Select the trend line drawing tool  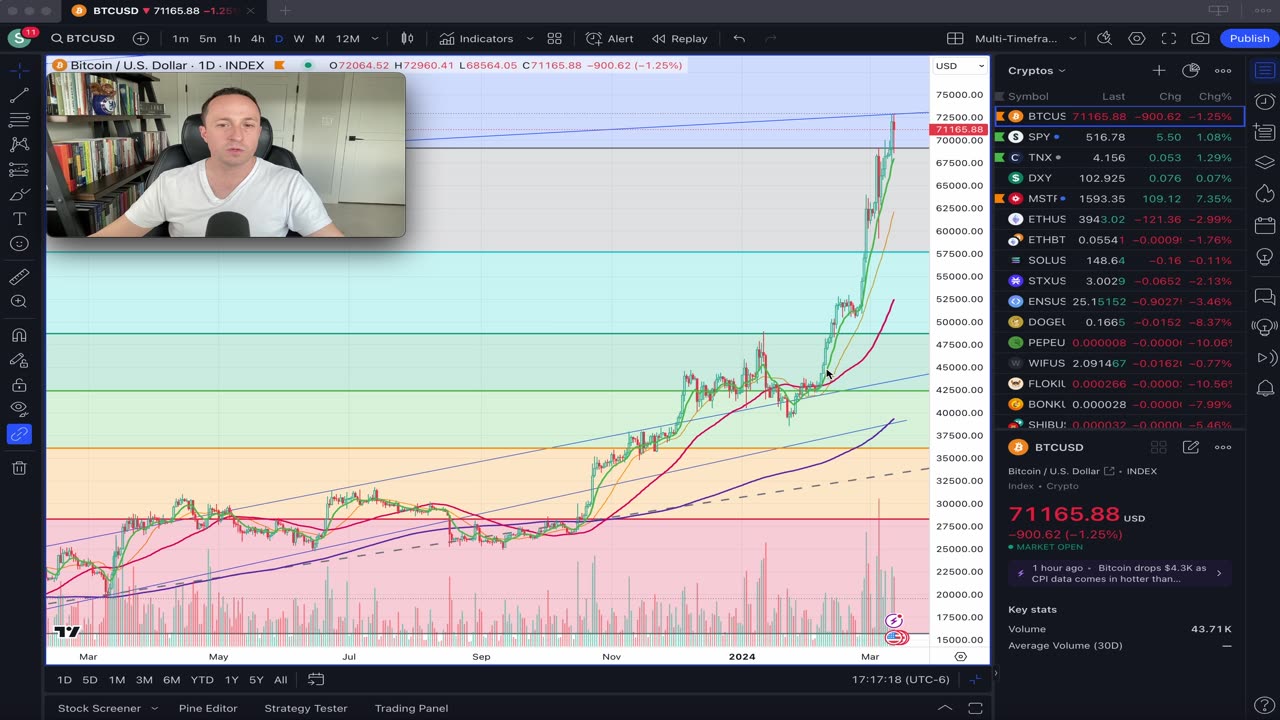click(19, 96)
